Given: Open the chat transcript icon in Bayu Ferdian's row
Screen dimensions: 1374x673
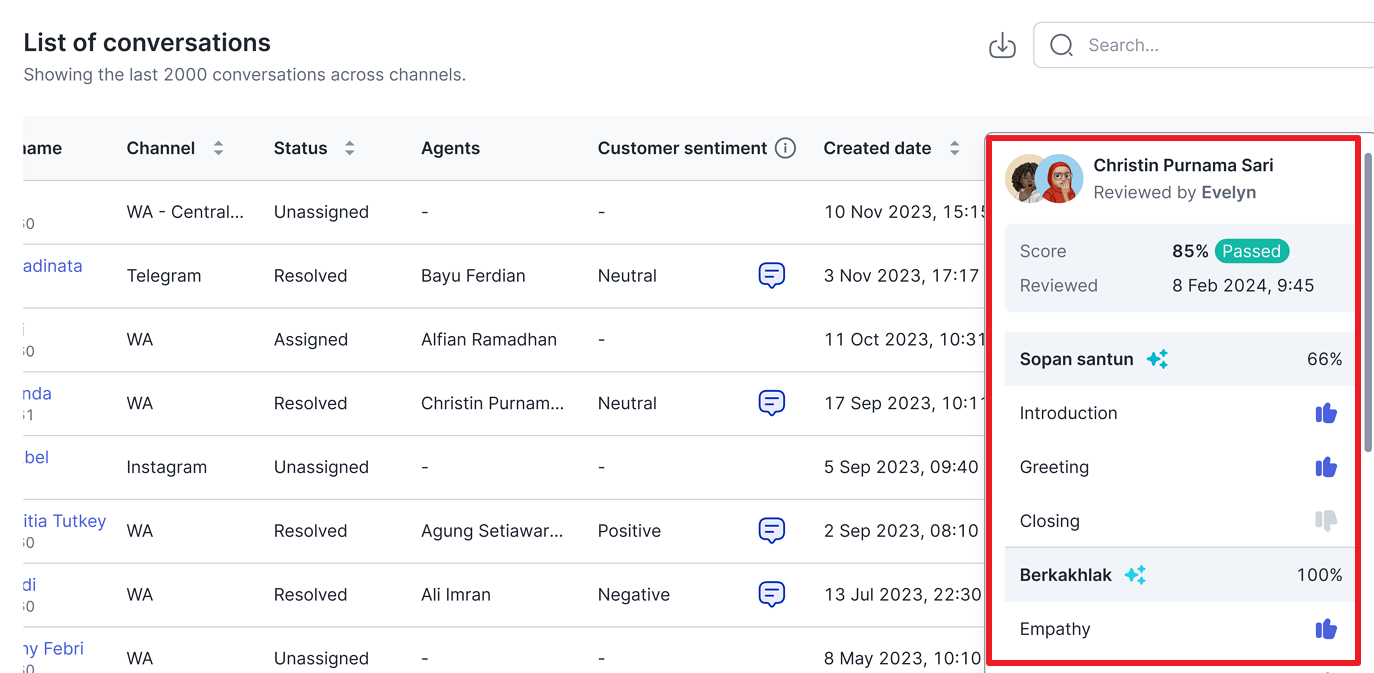Looking at the screenshot, I should click(771, 275).
